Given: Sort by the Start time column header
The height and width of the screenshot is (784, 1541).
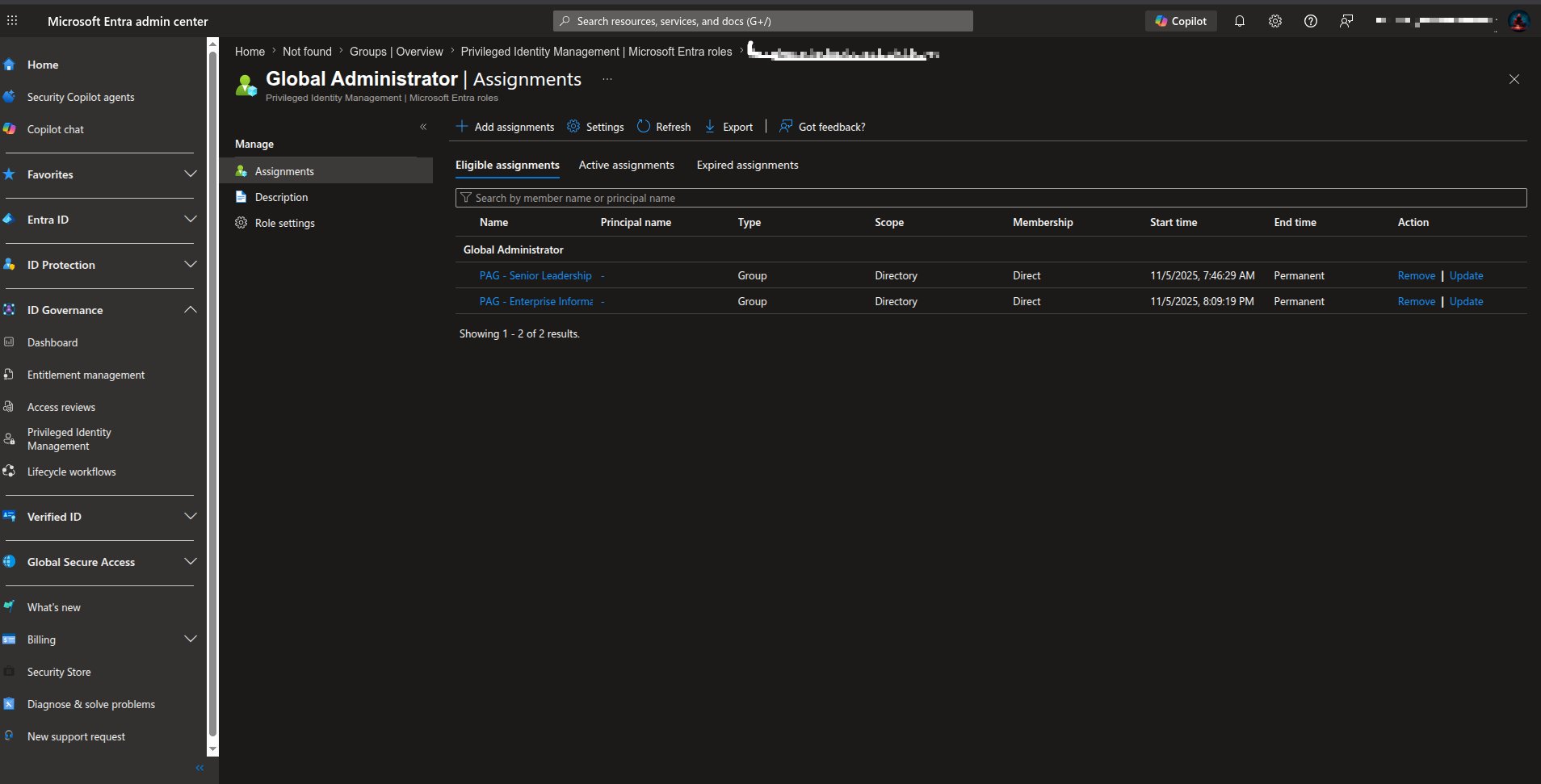Looking at the screenshot, I should pos(1174,222).
